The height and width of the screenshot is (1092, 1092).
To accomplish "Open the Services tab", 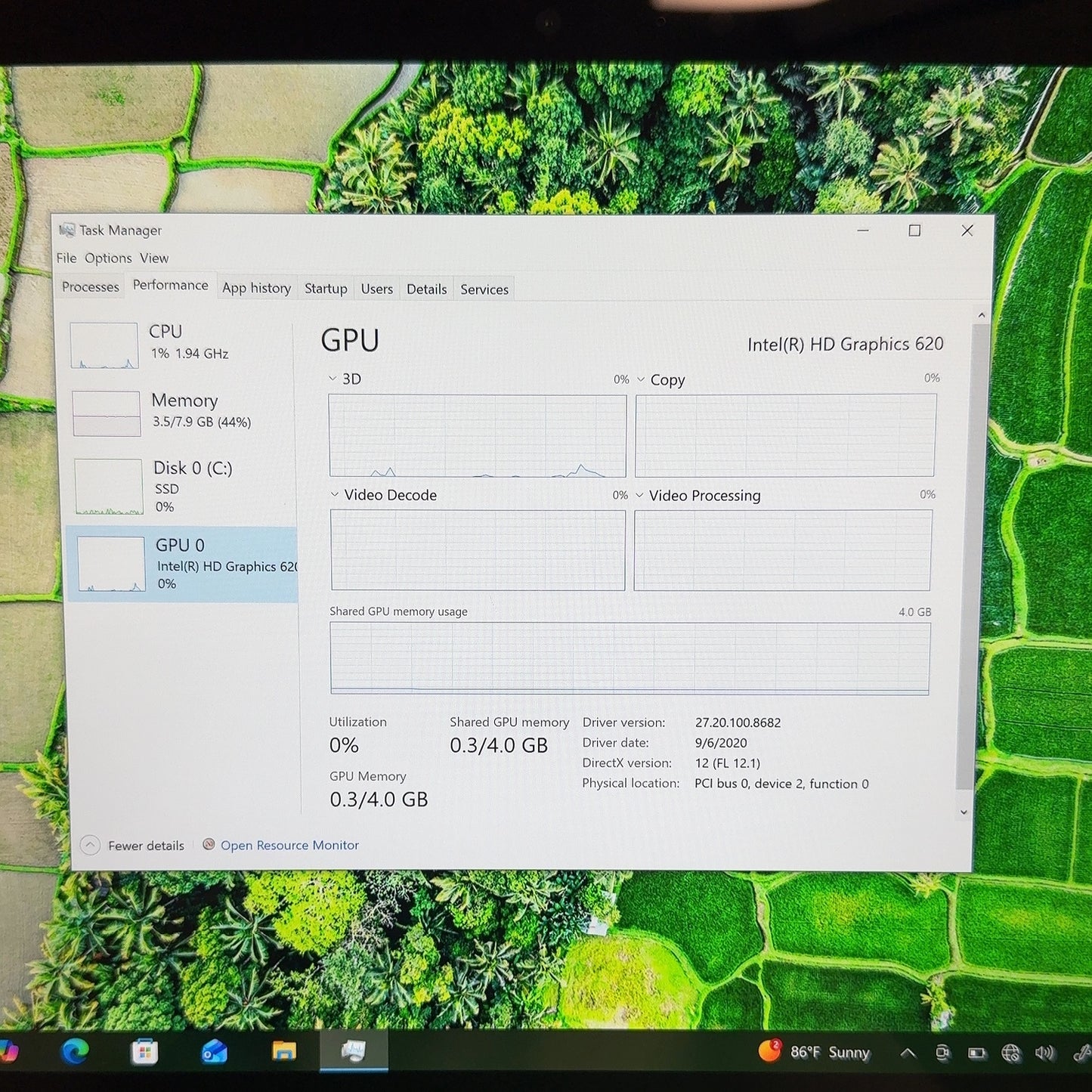I will 484,289.
